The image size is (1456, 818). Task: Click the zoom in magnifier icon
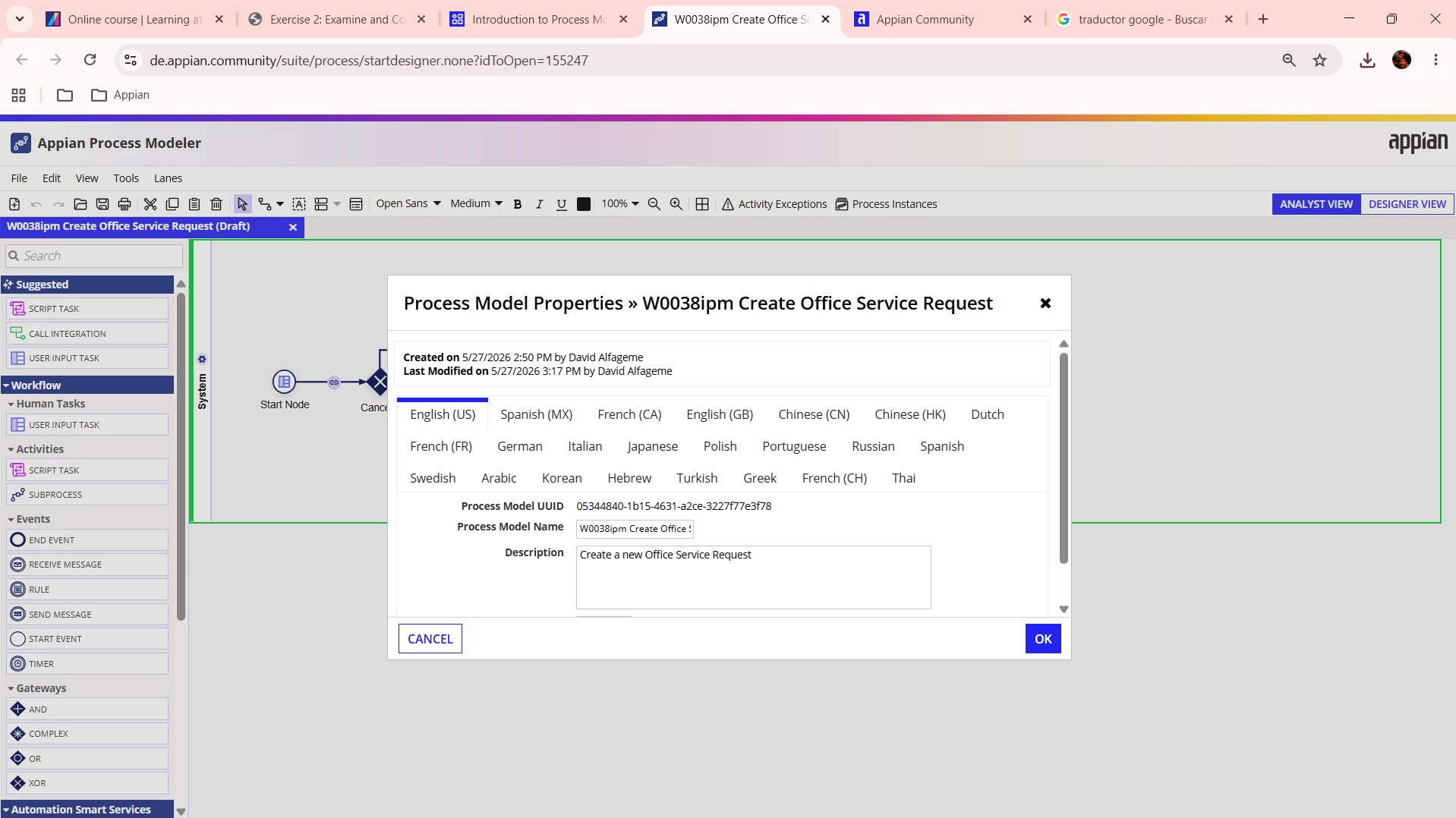coord(676,204)
